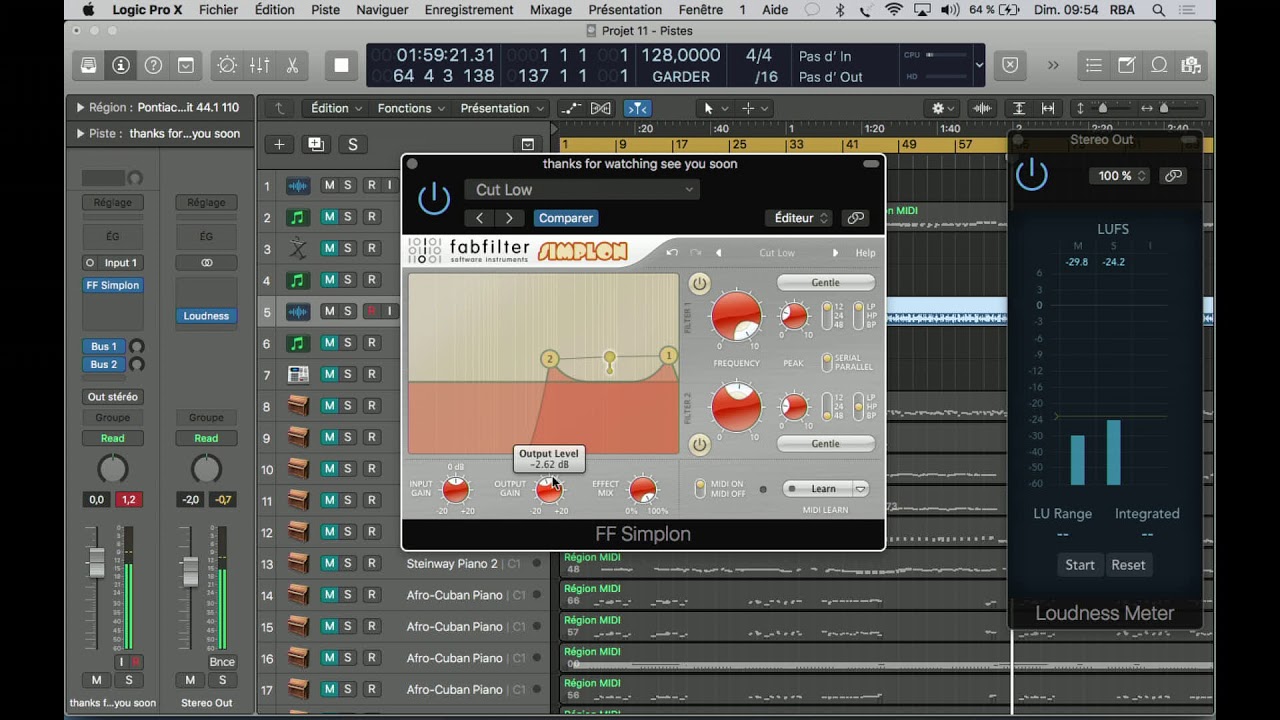Select the audio icon of track 1
The image size is (1280, 720).
pyautogui.click(x=298, y=185)
